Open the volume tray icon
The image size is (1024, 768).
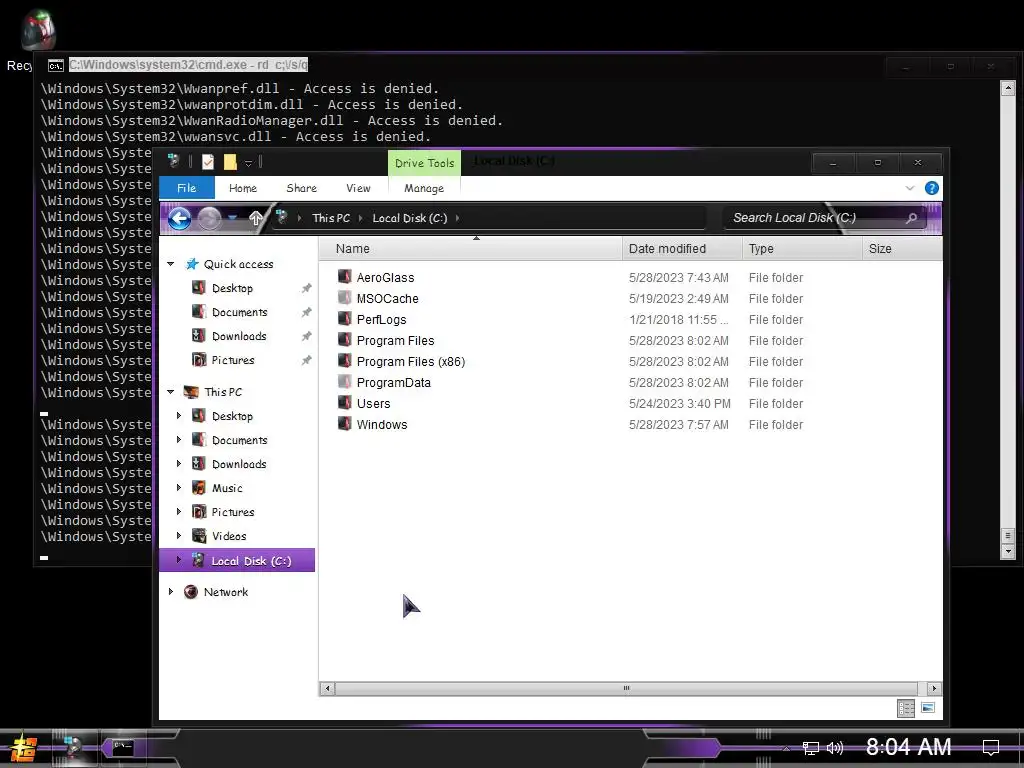click(835, 748)
